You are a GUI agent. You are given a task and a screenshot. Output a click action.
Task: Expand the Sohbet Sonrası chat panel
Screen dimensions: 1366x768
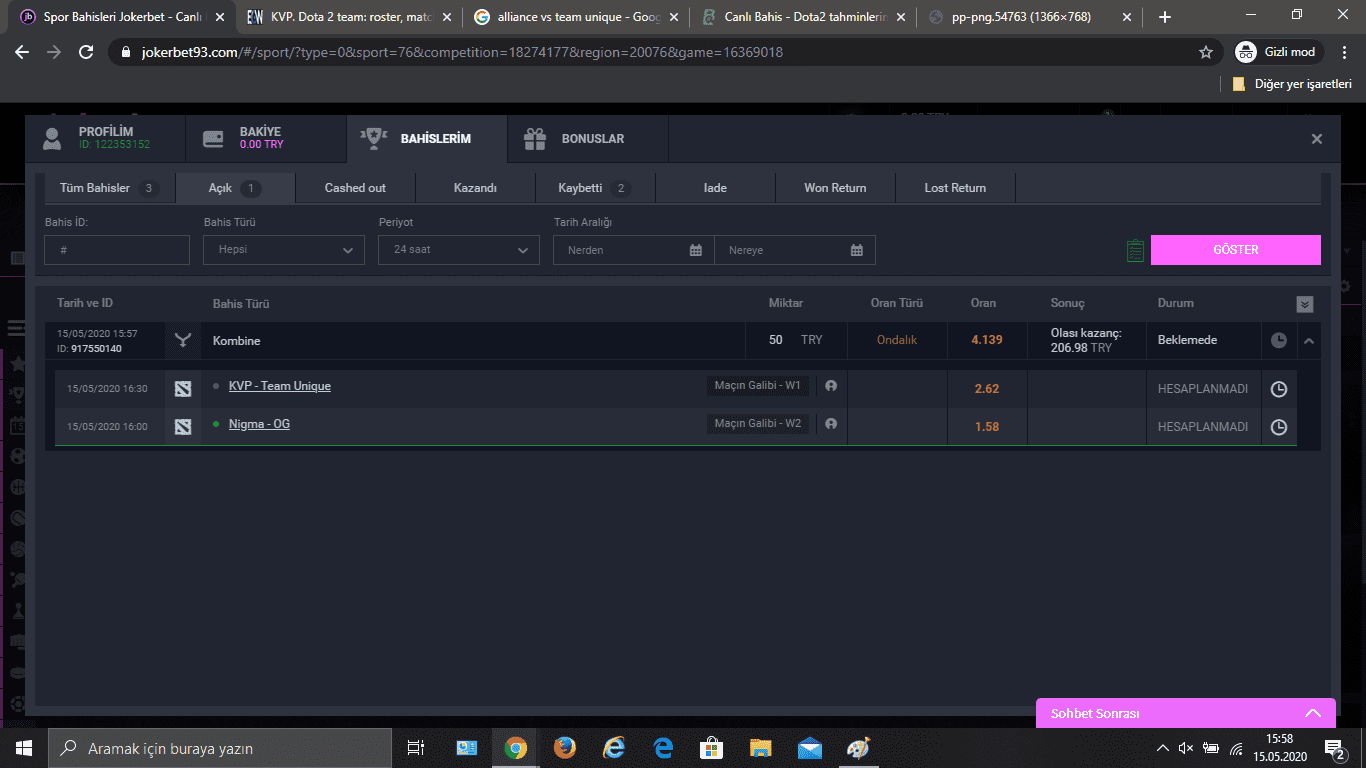point(1185,713)
